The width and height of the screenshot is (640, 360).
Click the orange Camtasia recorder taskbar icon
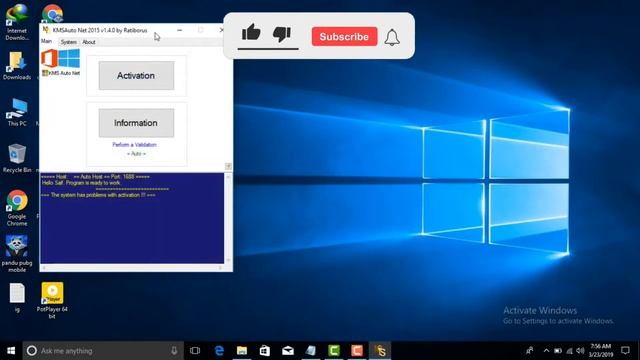357,351
